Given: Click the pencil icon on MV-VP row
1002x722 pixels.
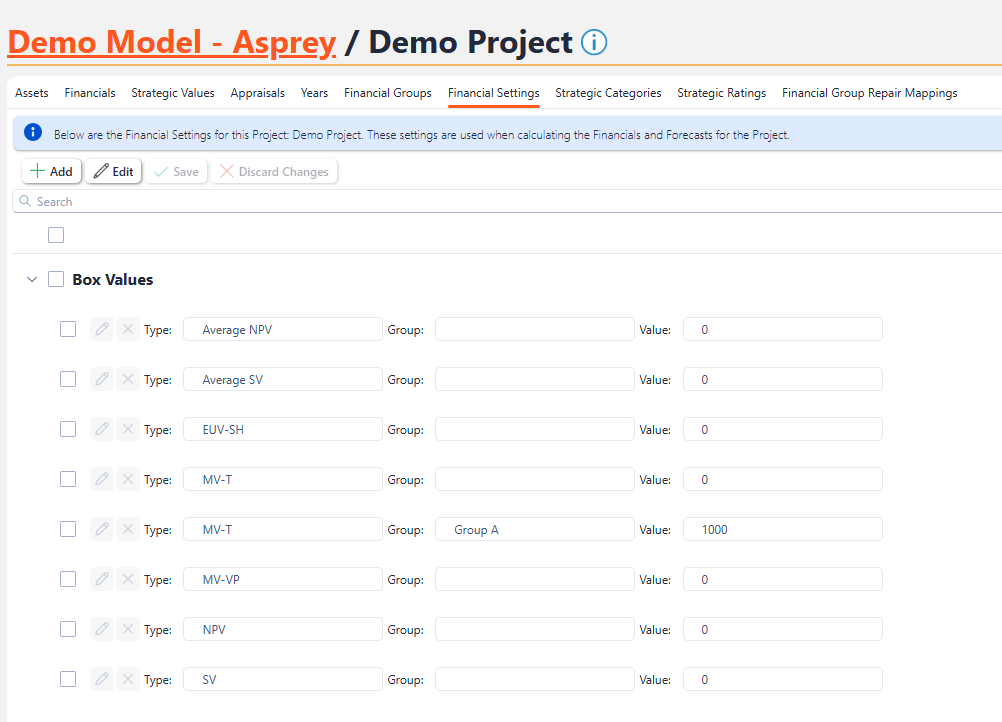Looking at the screenshot, I should 102,579.
